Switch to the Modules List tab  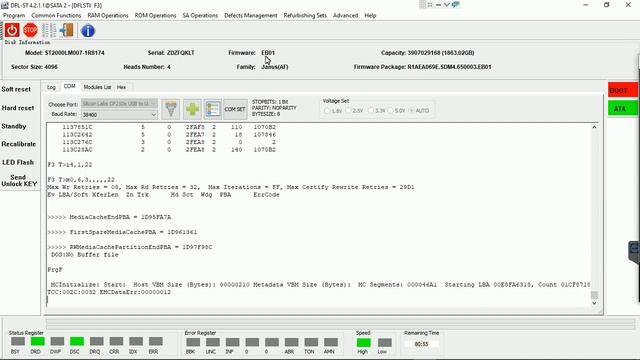[97, 87]
